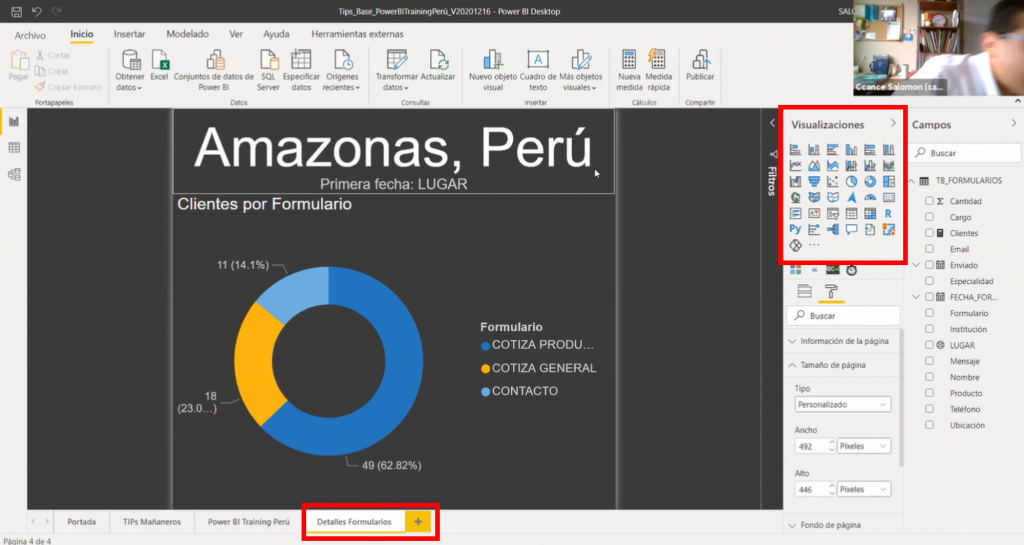This screenshot has width=1024, height=545.
Task: Open more visuals ellipsis in Visualizaciones
Action: [814, 245]
